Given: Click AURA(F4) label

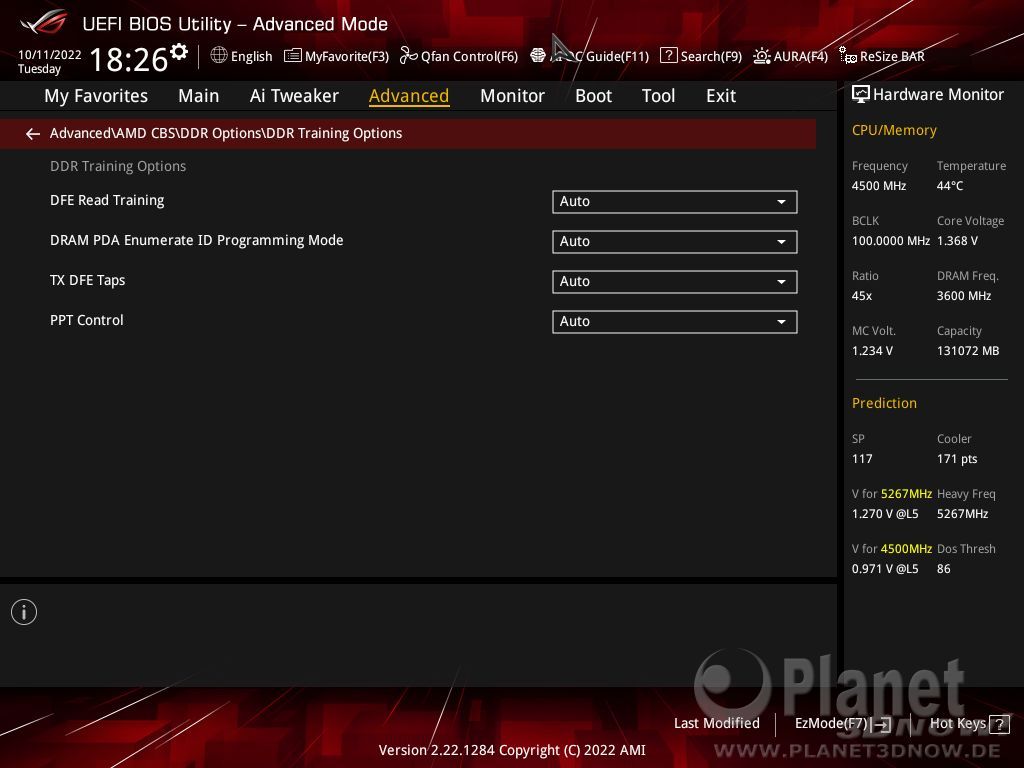Looking at the screenshot, I should point(801,57).
